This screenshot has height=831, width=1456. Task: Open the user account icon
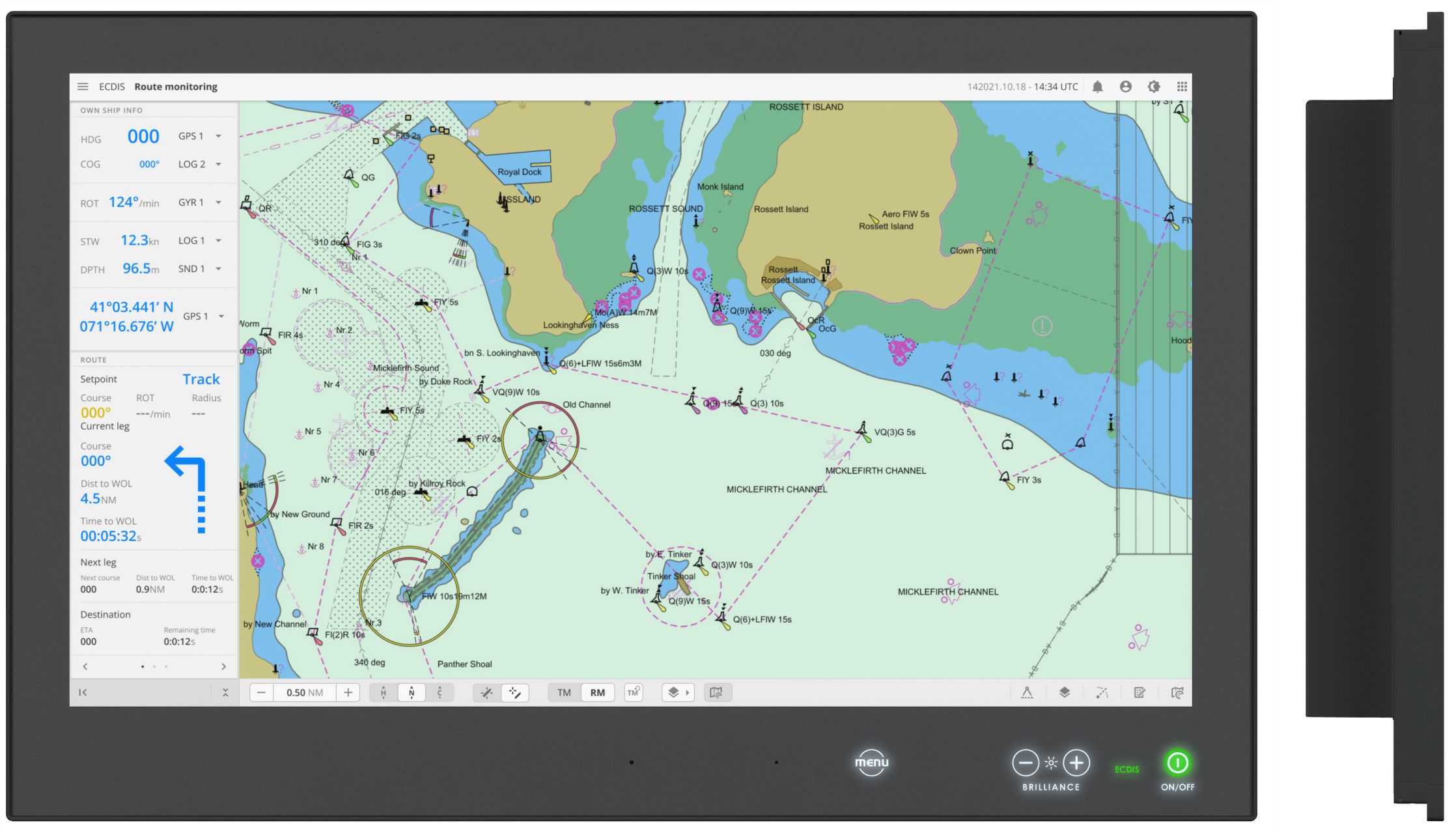coord(1125,87)
